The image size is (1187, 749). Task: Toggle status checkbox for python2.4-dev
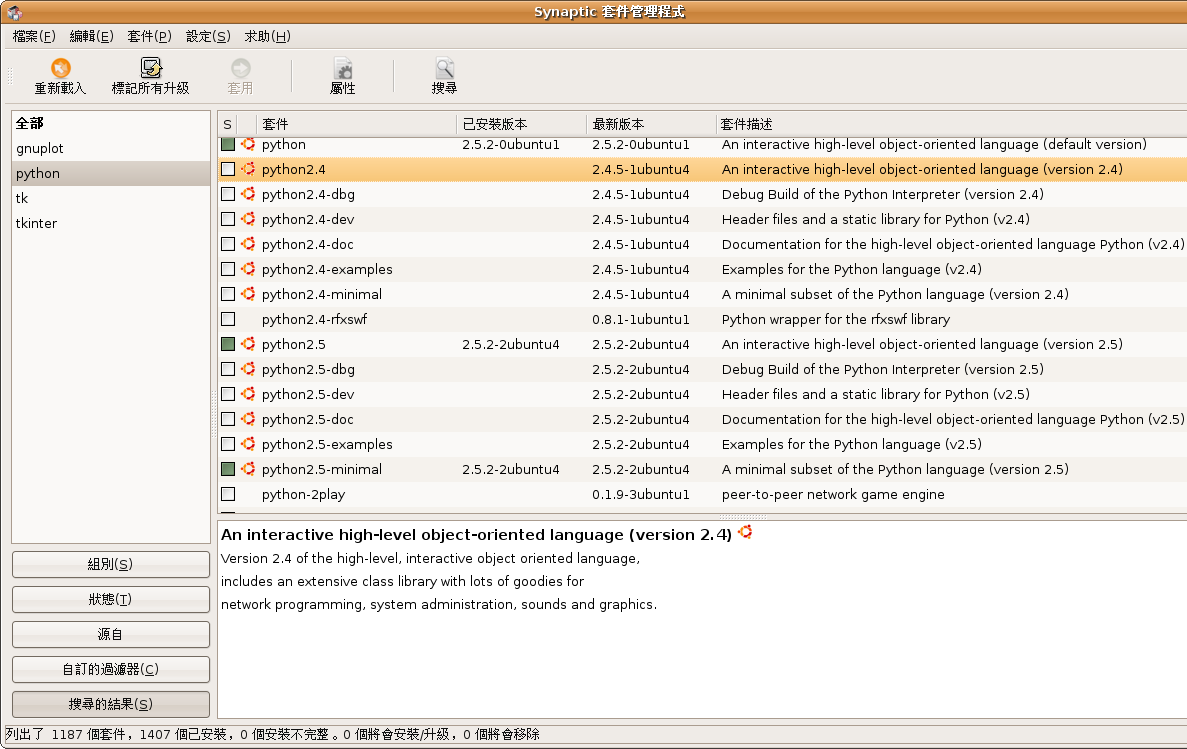pyautogui.click(x=228, y=219)
